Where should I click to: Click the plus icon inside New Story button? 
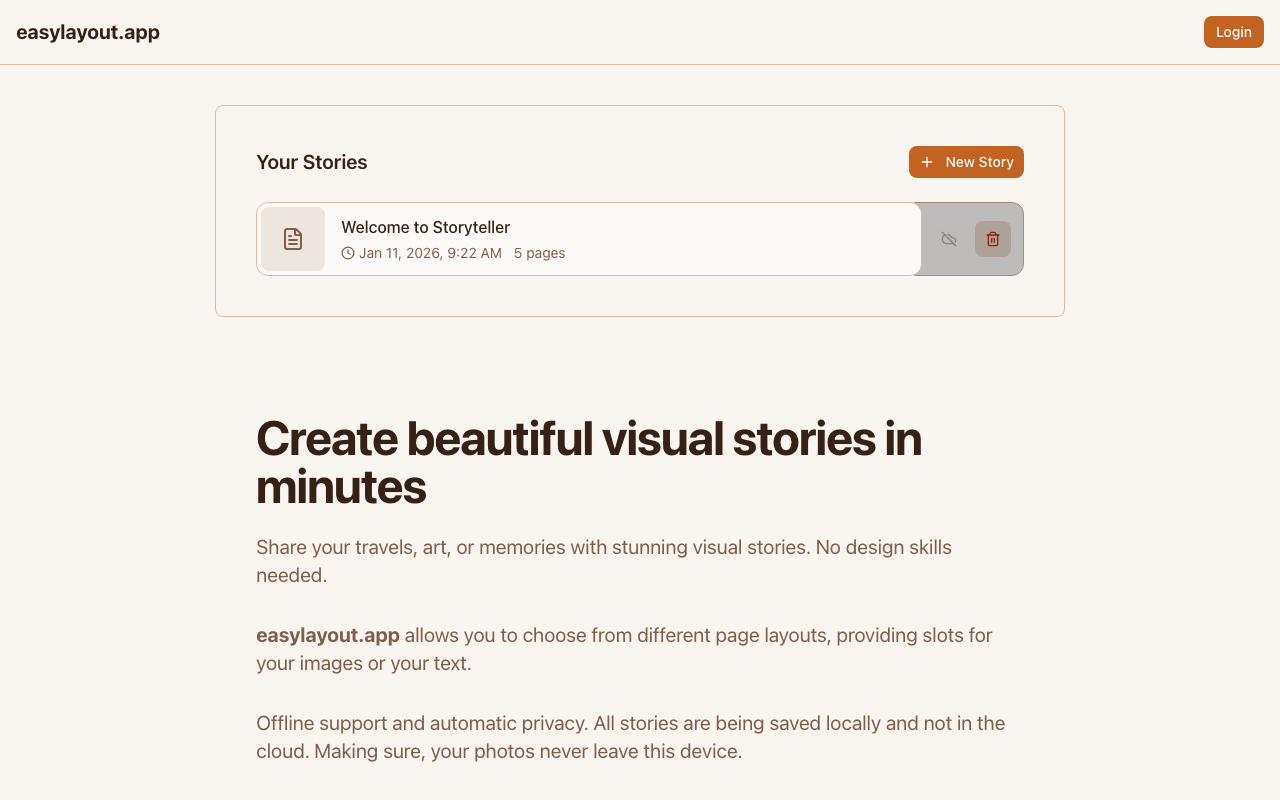tap(926, 161)
